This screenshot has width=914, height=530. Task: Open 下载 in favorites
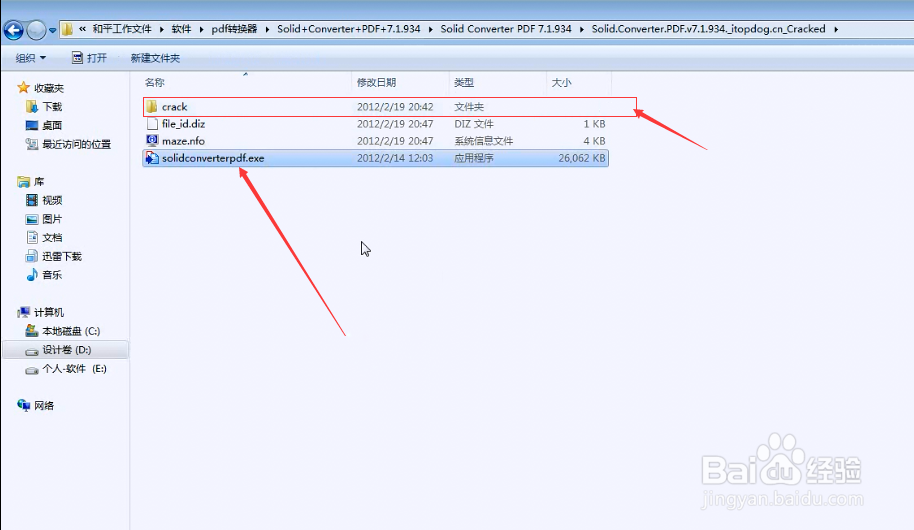coord(52,107)
